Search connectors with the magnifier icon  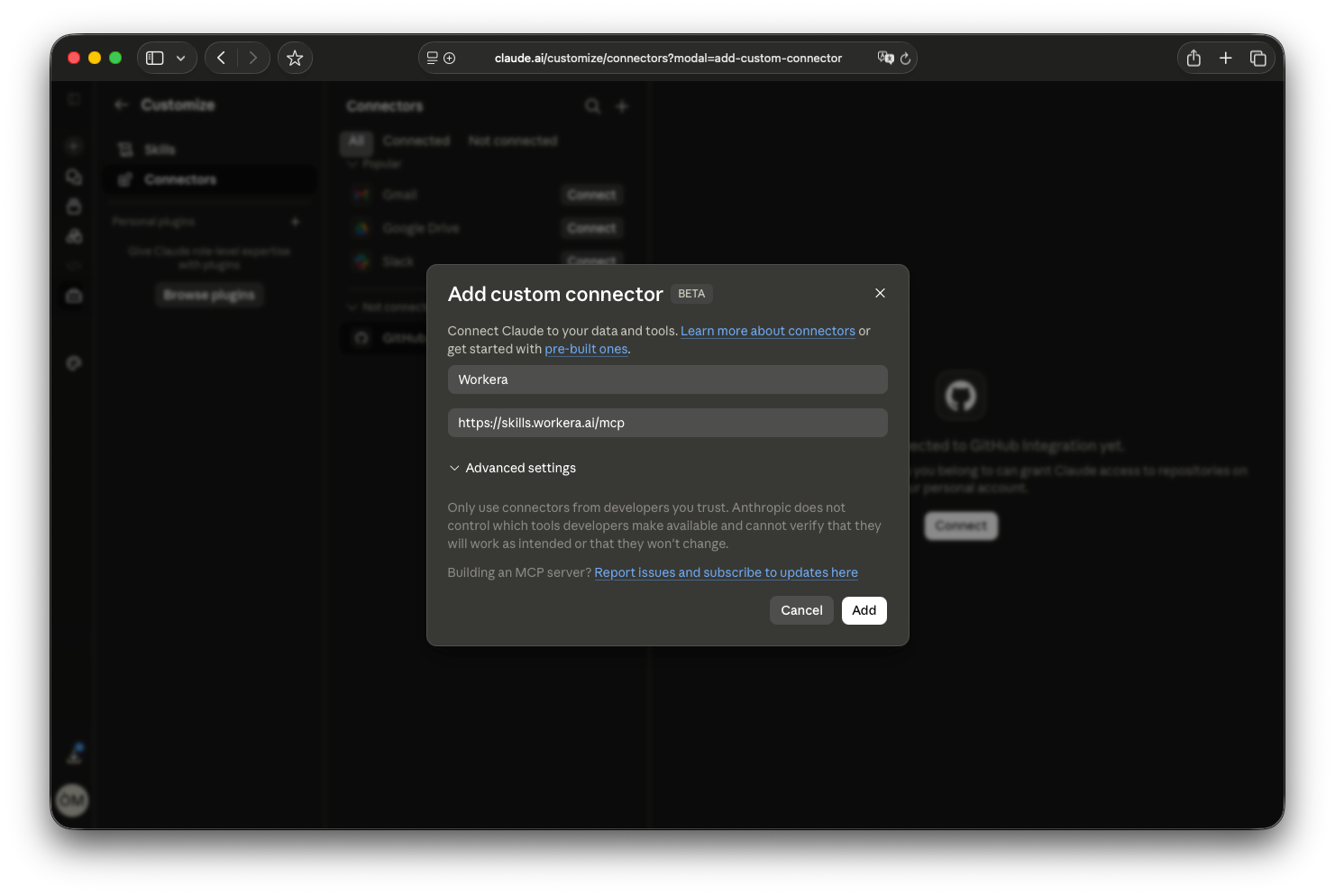592,106
